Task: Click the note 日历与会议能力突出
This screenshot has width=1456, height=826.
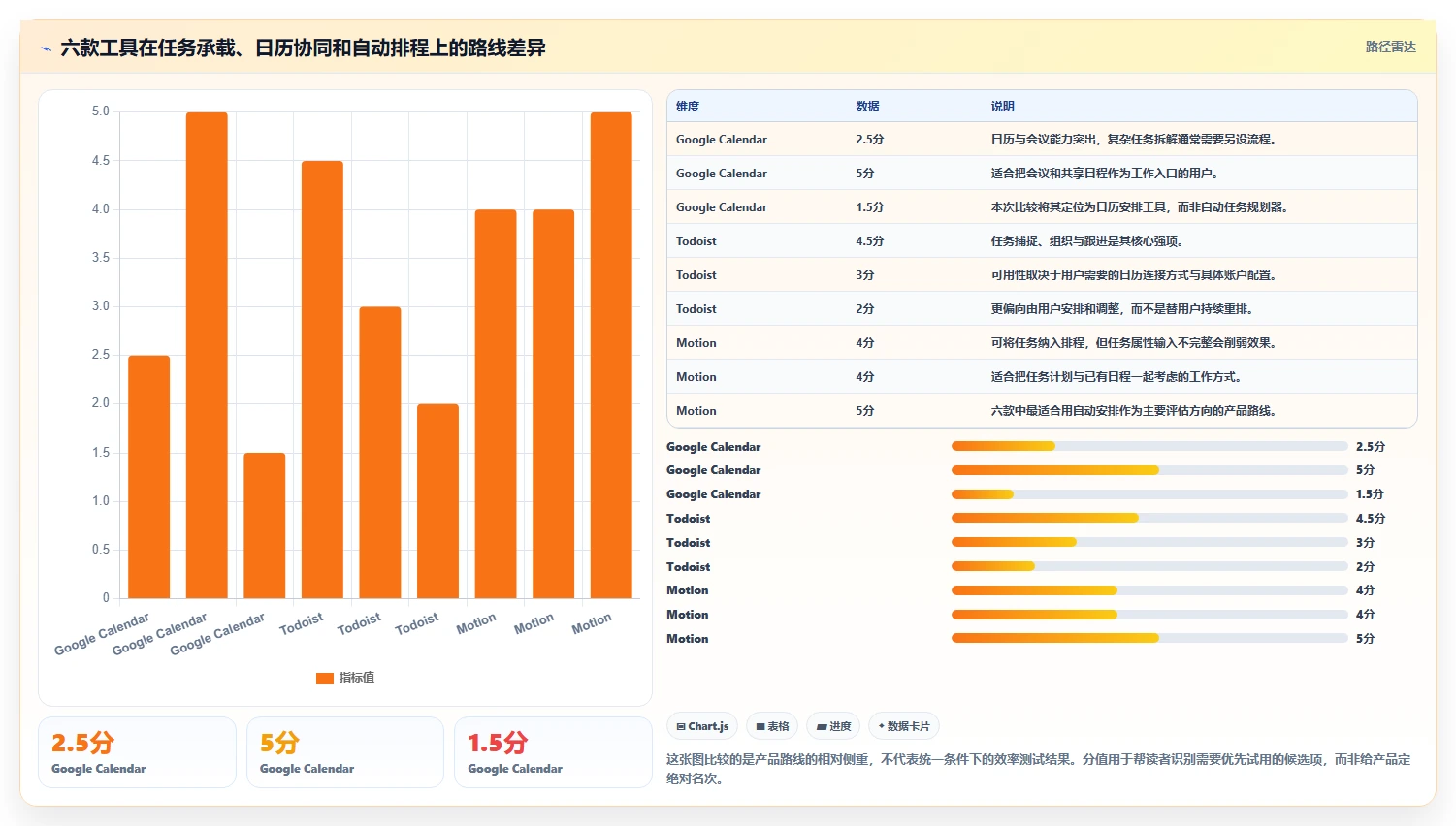Action: (1136, 140)
